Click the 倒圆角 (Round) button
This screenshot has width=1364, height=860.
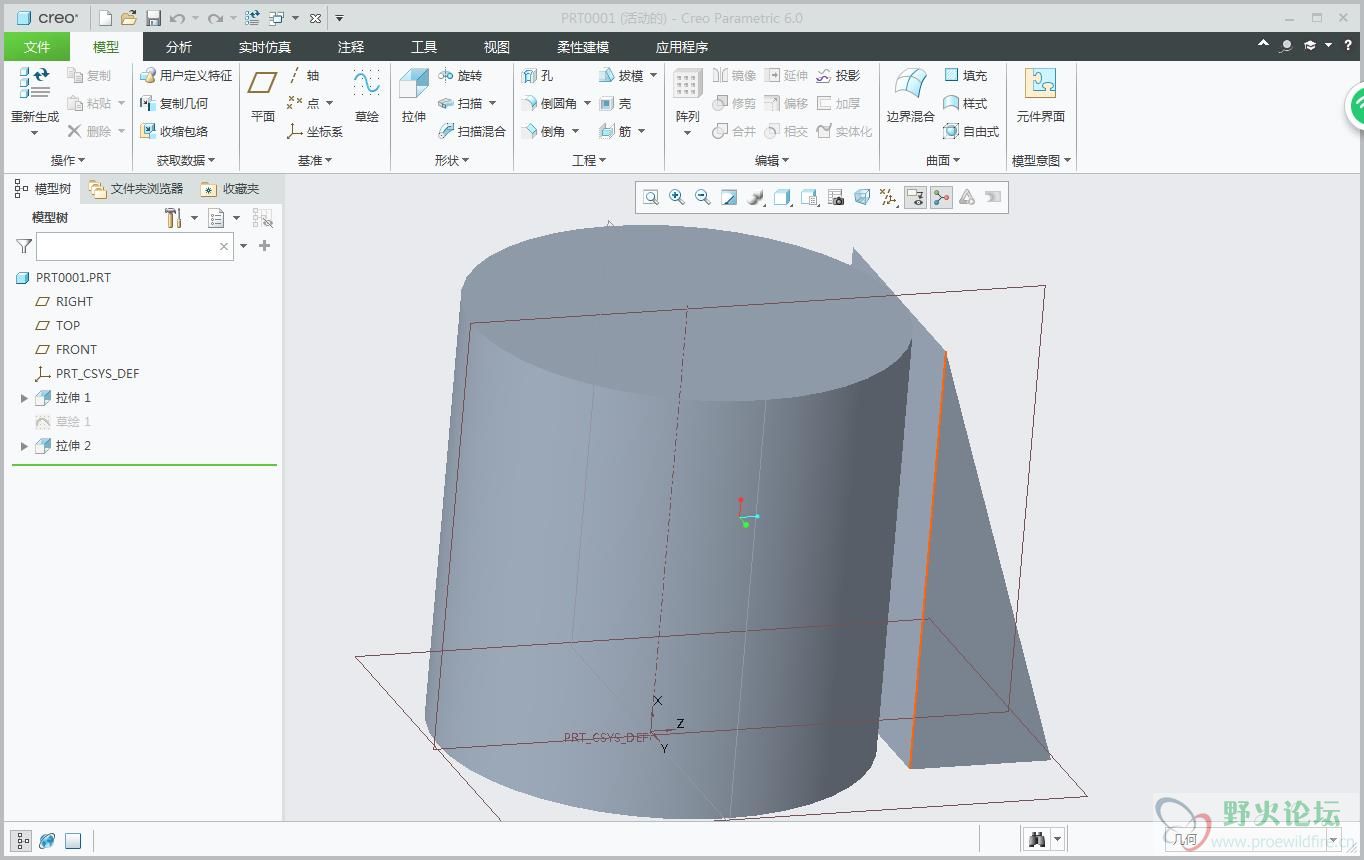[549, 103]
